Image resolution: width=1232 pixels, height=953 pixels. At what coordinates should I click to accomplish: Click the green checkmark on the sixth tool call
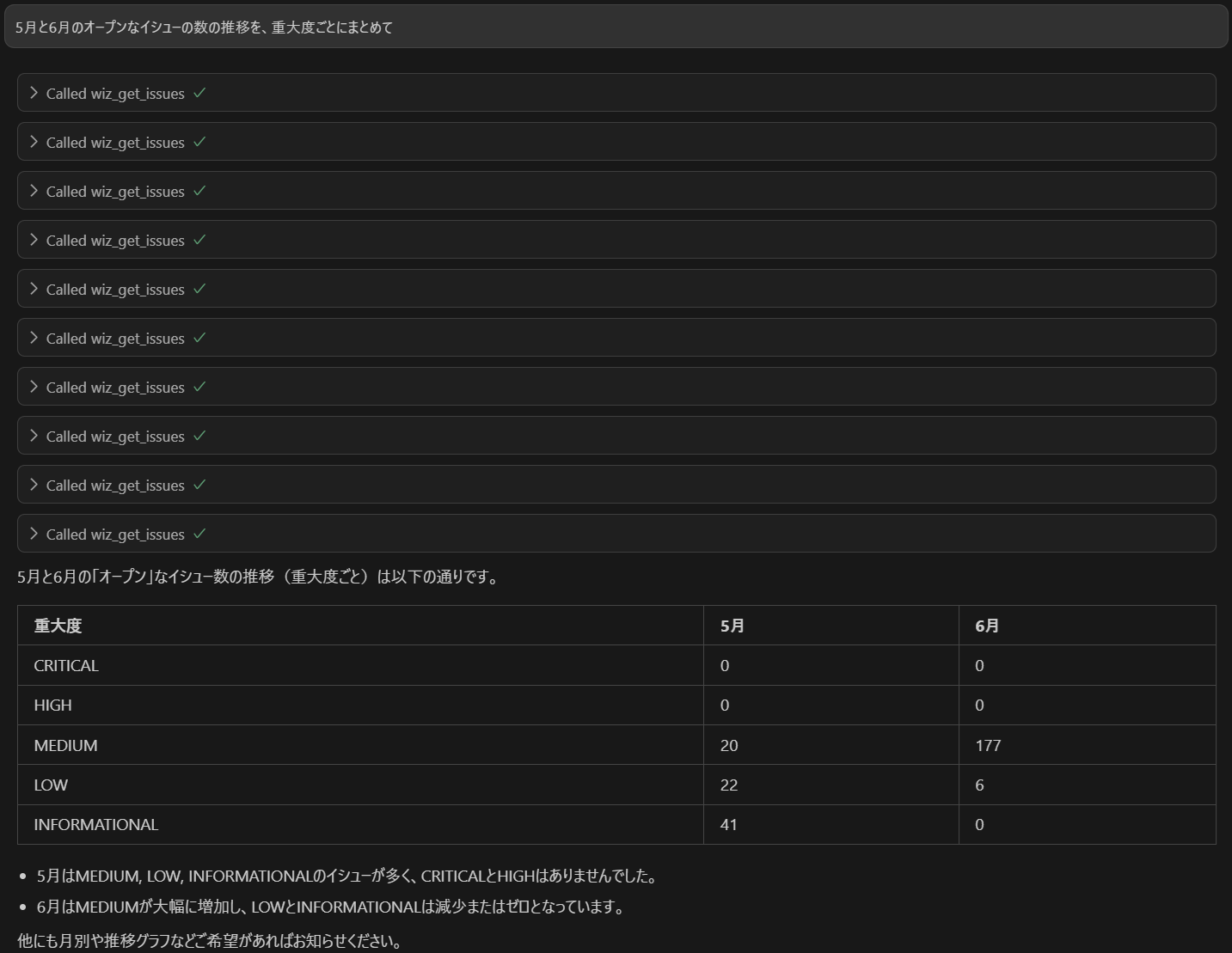[x=199, y=338]
